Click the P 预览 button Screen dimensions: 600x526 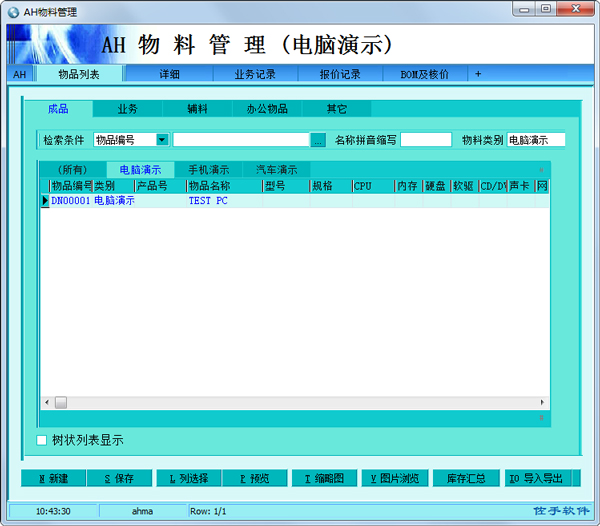pyautogui.click(x=255, y=478)
